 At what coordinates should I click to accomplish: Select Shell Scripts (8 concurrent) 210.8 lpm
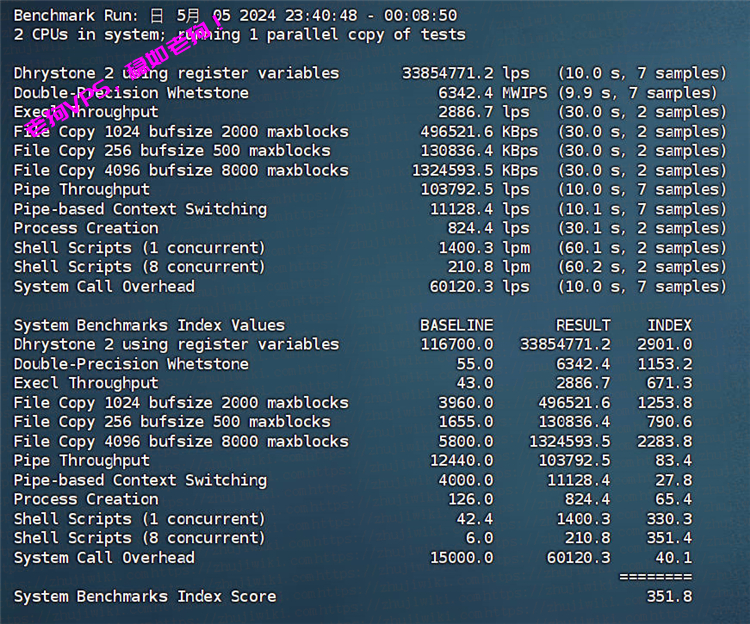(x=488, y=267)
